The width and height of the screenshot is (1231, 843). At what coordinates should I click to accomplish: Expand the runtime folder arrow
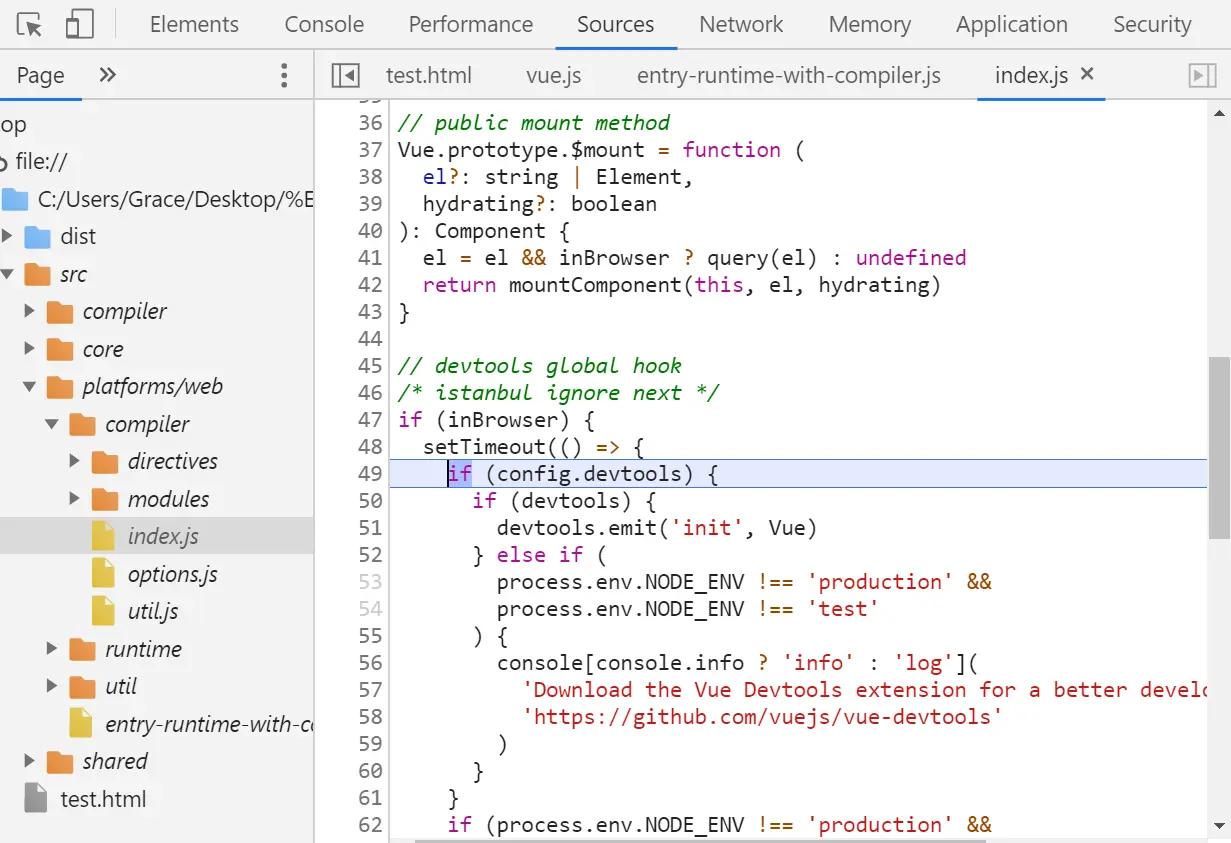click(x=52, y=649)
